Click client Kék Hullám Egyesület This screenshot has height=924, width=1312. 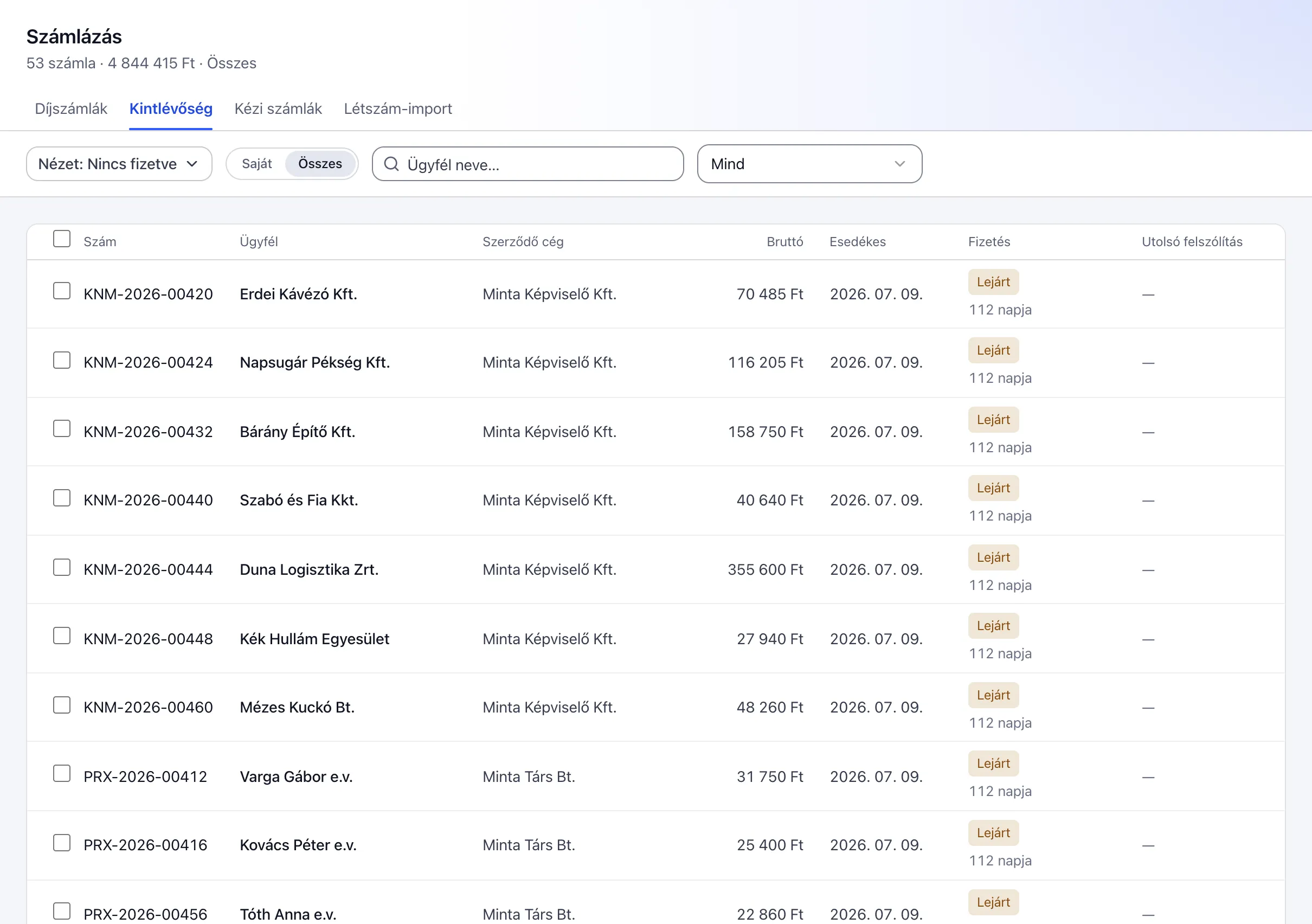(x=314, y=639)
